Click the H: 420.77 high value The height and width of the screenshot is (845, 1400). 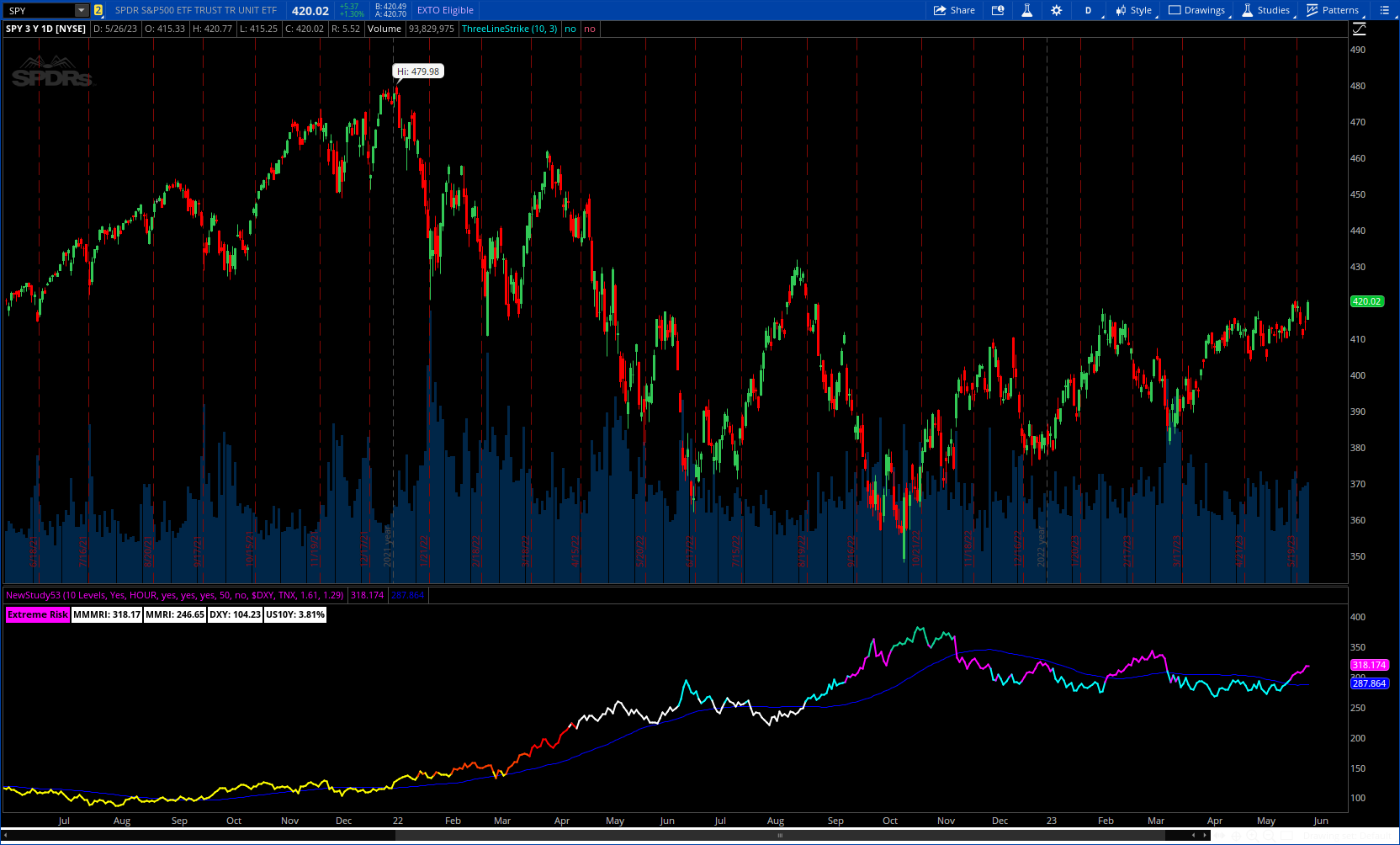[213, 29]
